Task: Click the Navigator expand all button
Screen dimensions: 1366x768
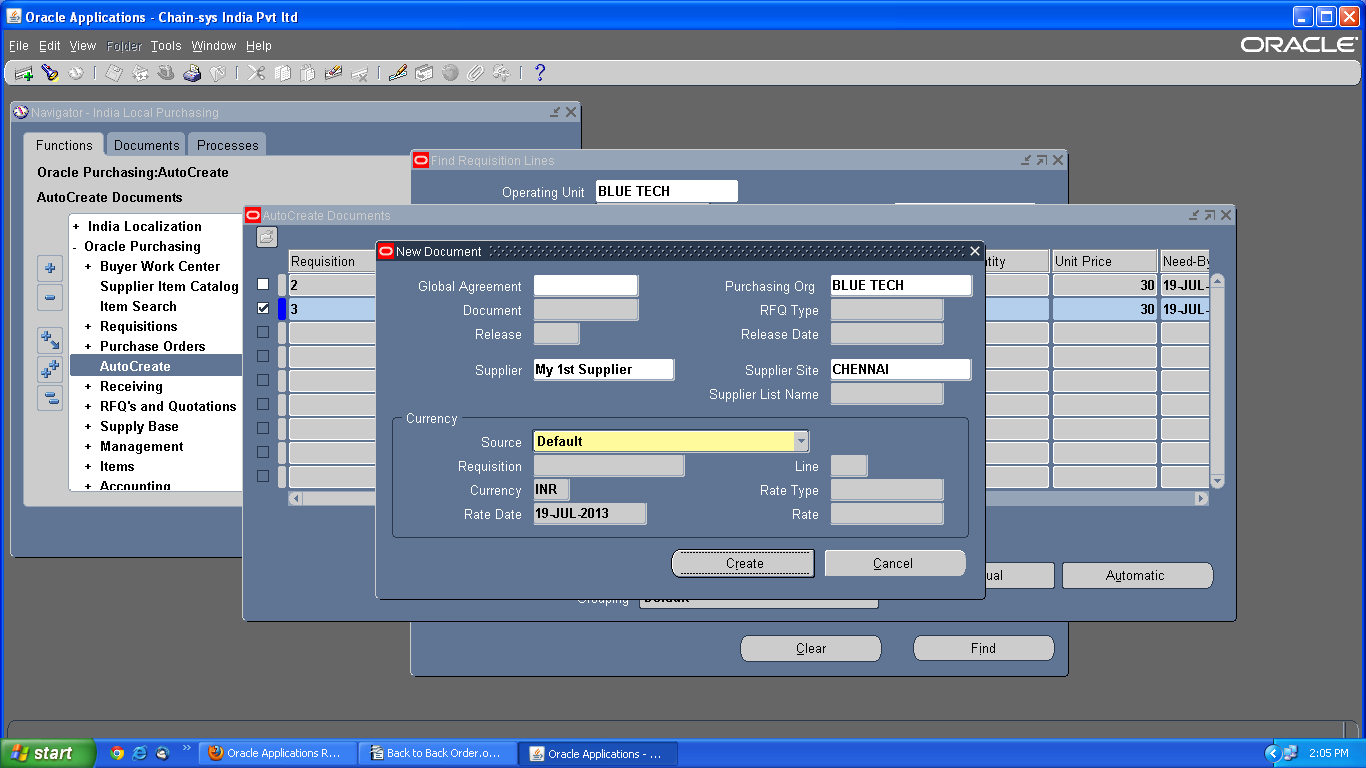Action: [x=51, y=369]
